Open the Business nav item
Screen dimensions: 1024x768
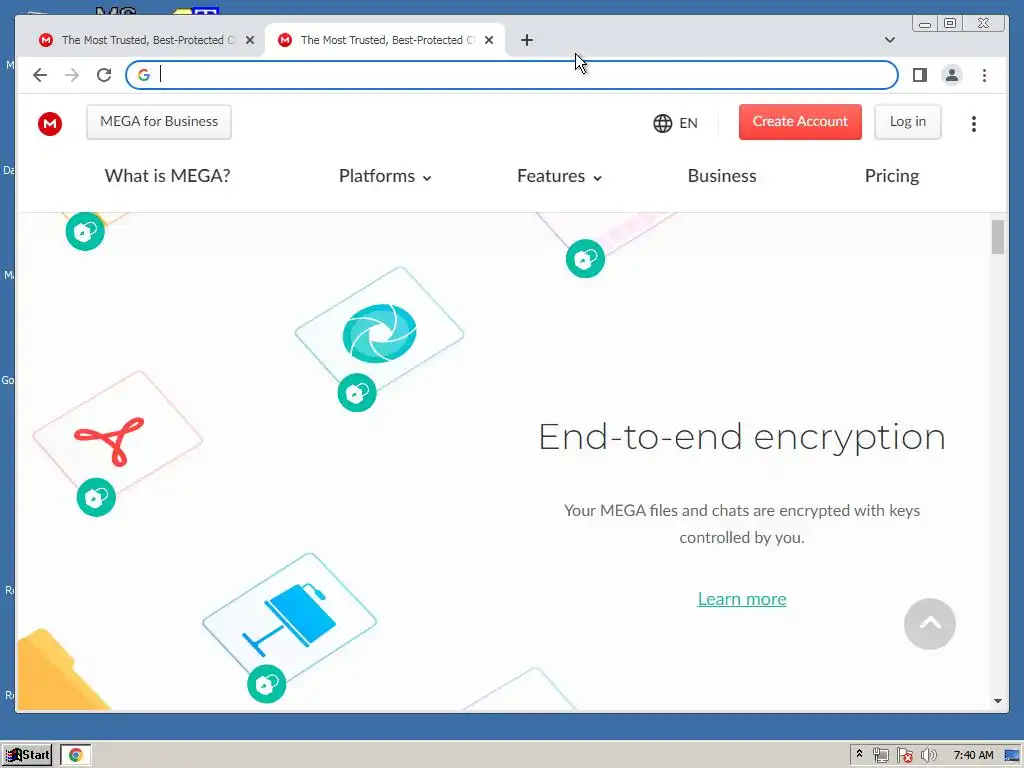(722, 176)
